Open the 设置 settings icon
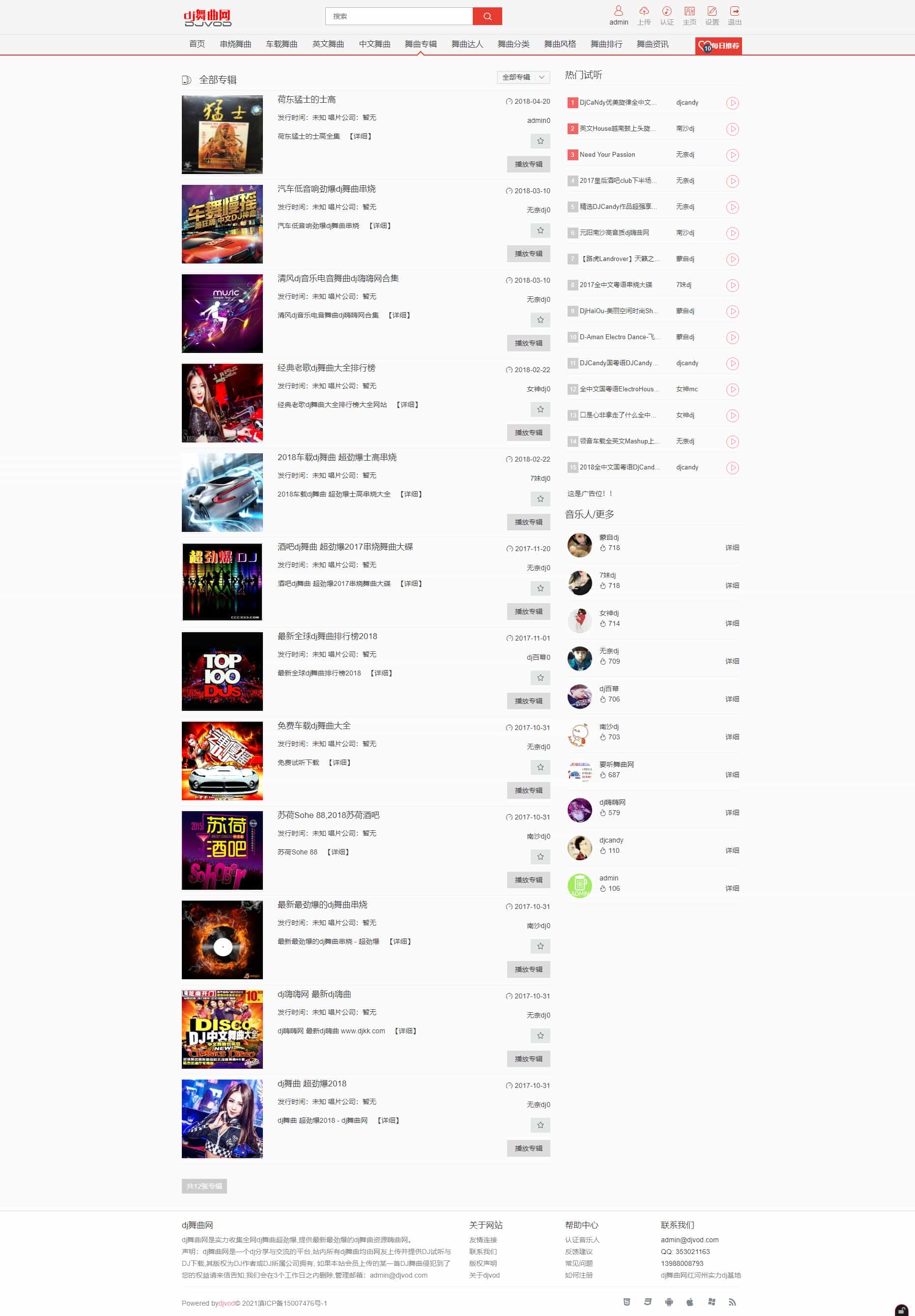 [712, 15]
